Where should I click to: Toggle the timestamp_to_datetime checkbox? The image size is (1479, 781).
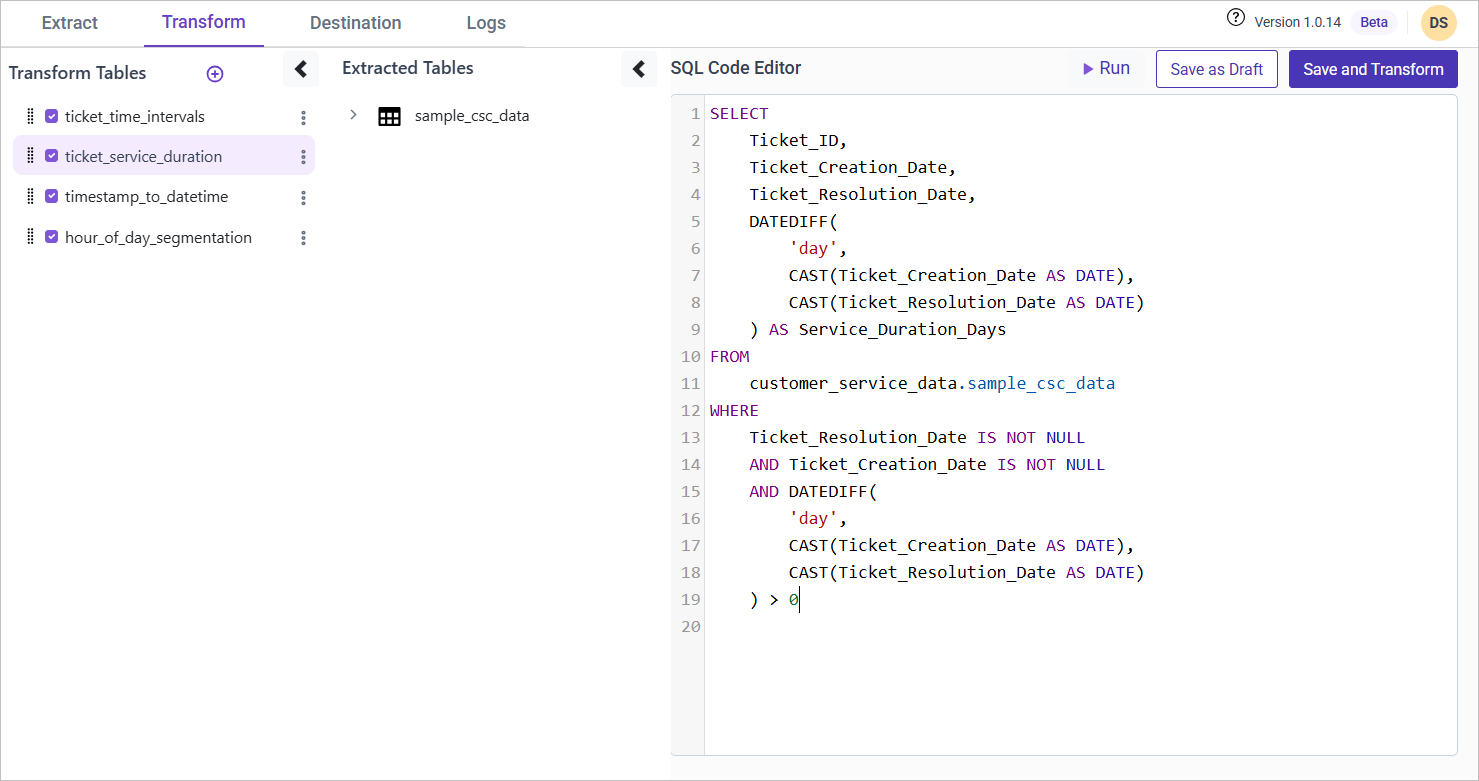click(x=52, y=197)
